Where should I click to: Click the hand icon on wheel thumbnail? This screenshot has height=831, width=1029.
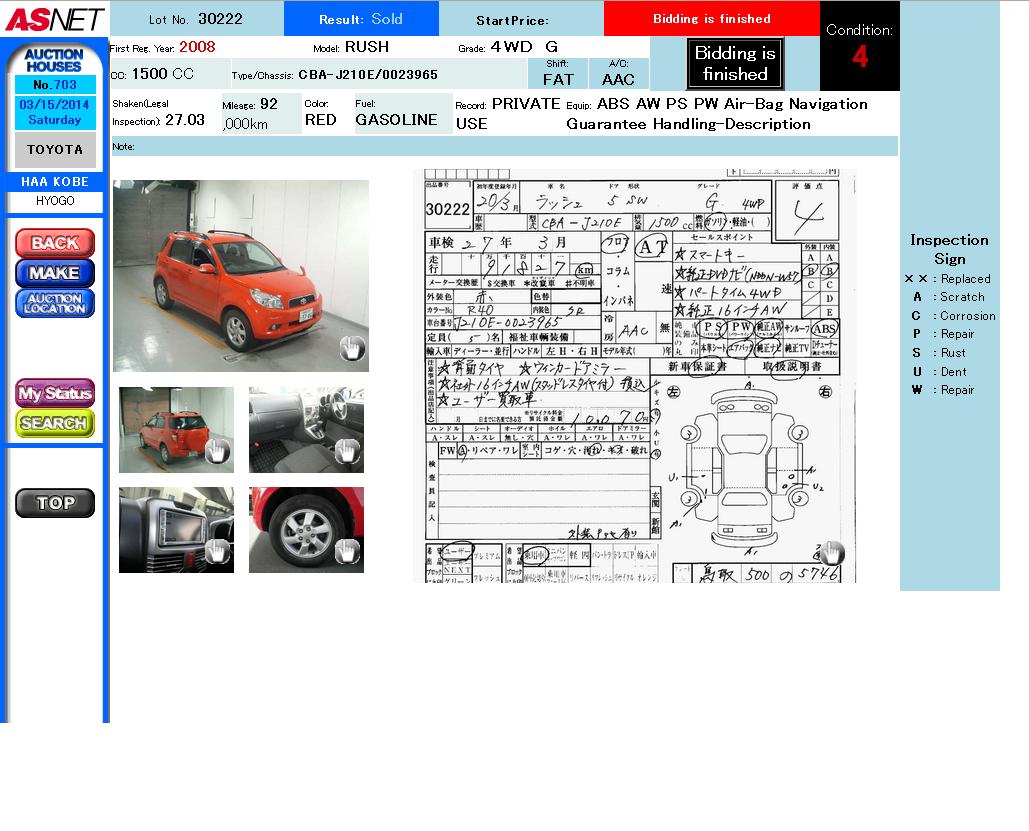[347, 550]
